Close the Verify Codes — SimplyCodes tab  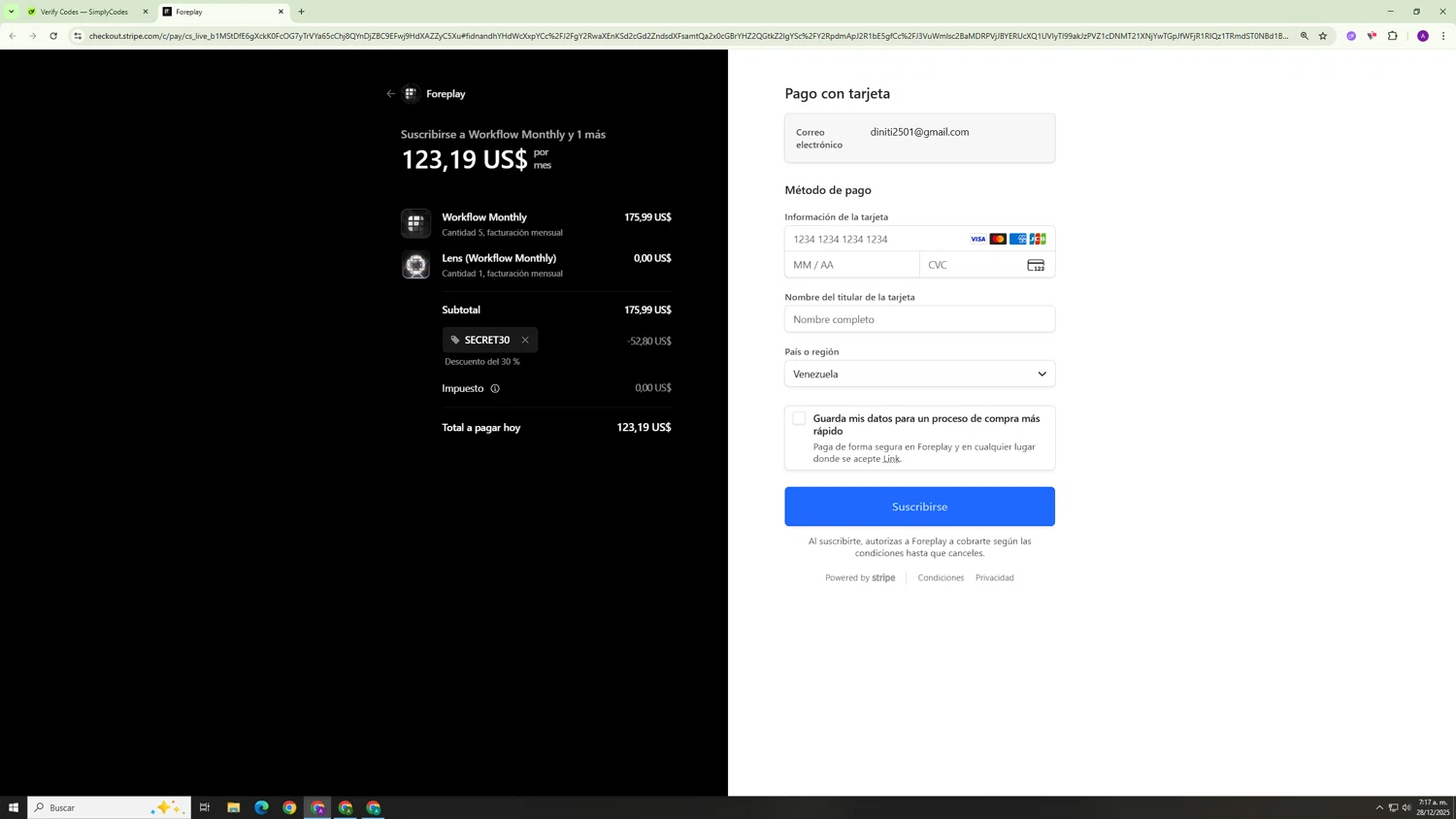(x=146, y=12)
